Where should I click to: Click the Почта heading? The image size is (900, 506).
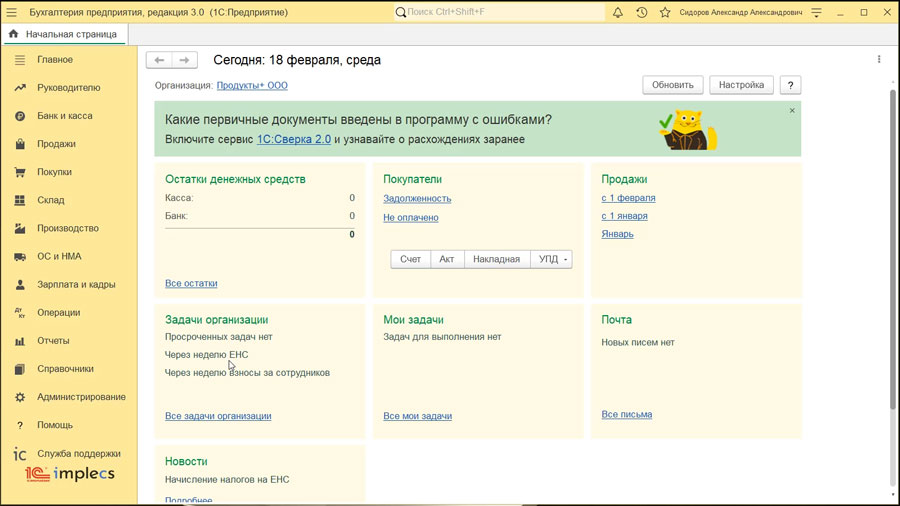pos(616,320)
